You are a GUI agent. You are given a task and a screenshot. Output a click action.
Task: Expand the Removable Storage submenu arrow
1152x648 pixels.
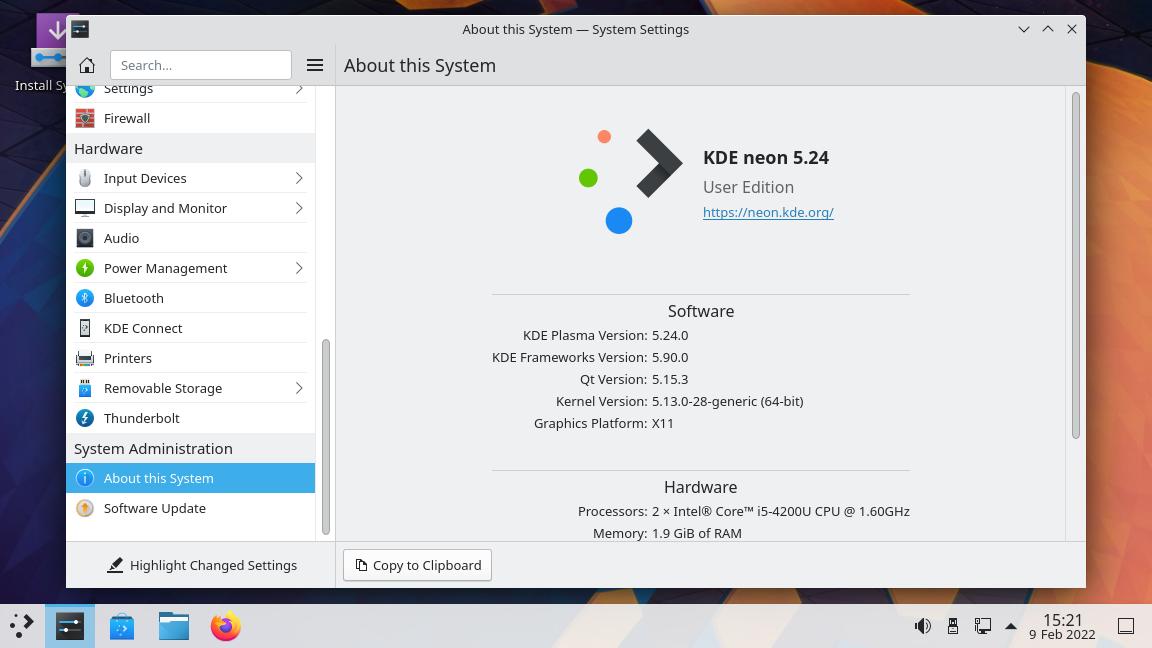pos(299,389)
